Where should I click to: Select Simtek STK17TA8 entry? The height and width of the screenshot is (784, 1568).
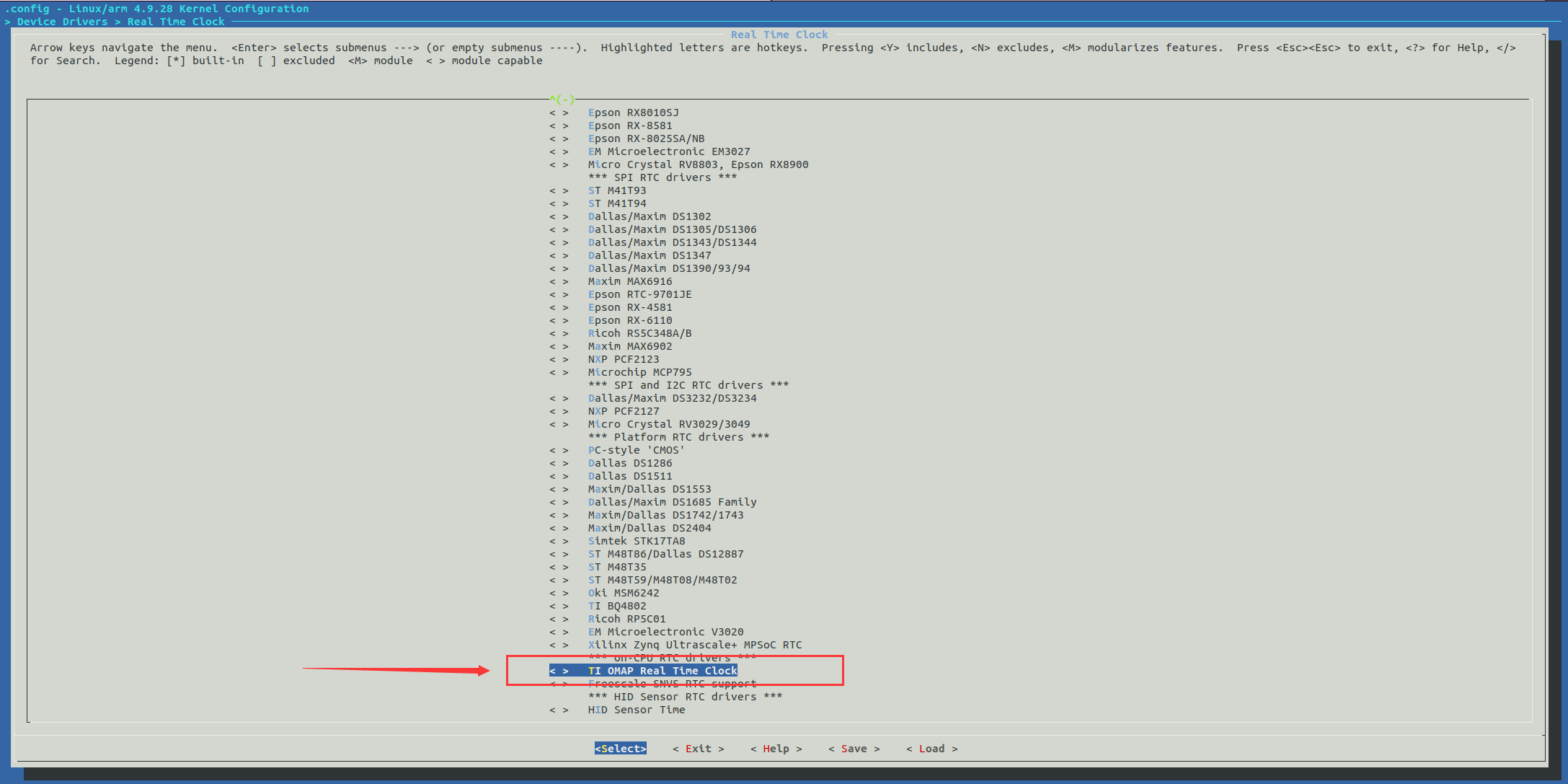pos(636,542)
